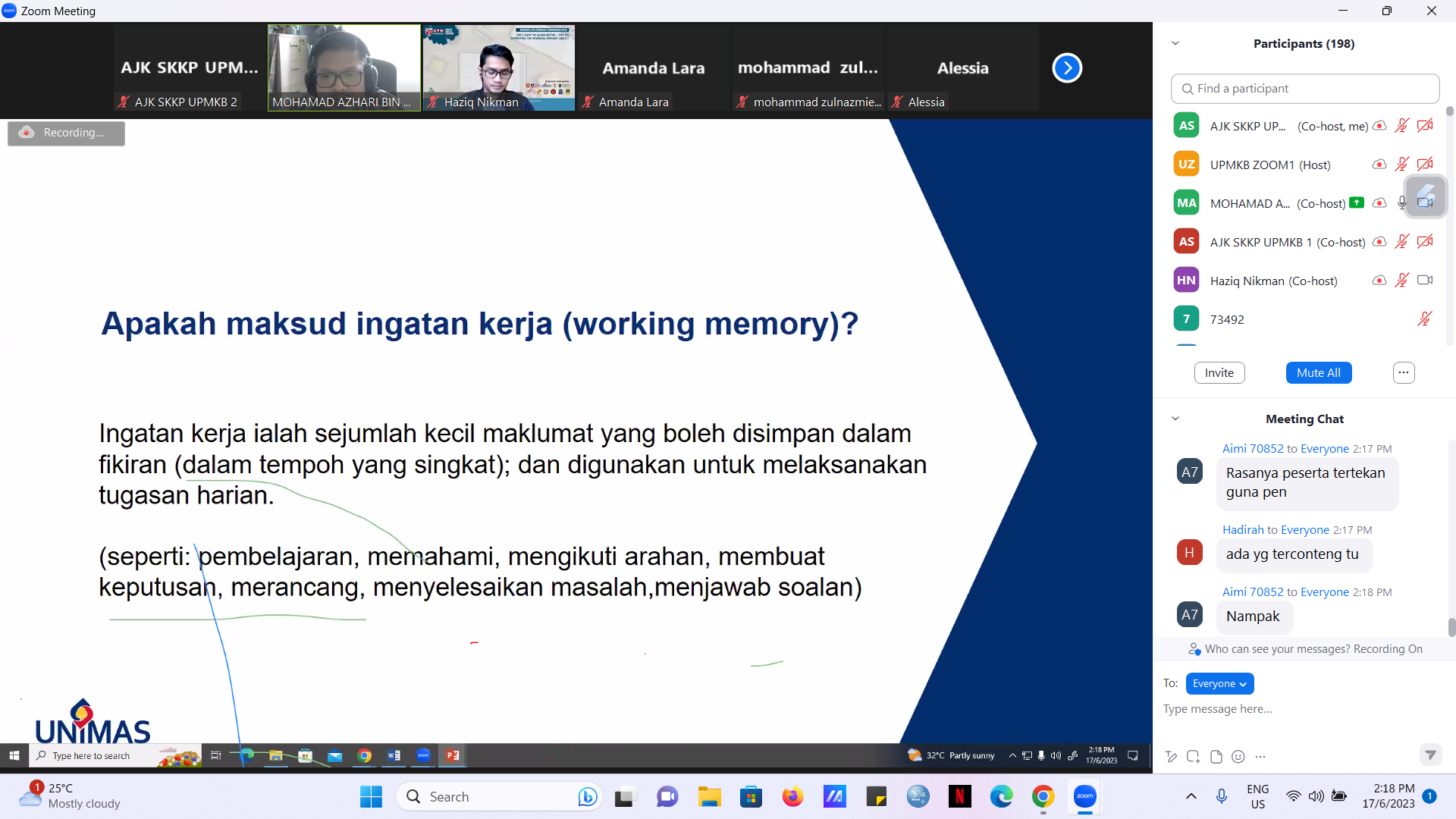Click the HN avatar for Haziq Nikman

point(1187,281)
